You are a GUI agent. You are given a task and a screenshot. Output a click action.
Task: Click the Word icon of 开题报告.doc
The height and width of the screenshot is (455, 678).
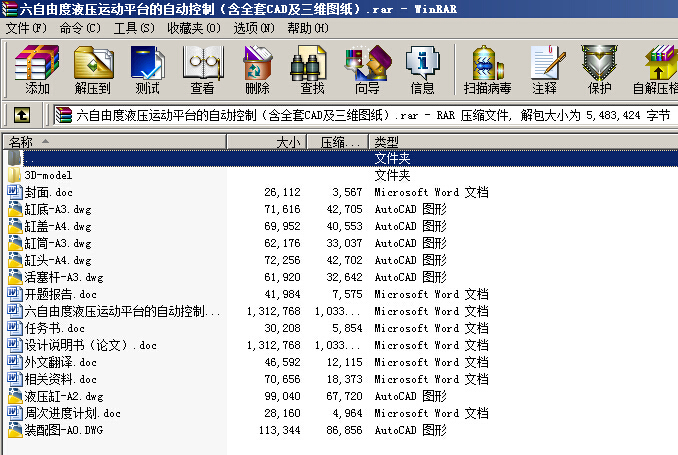pos(15,294)
